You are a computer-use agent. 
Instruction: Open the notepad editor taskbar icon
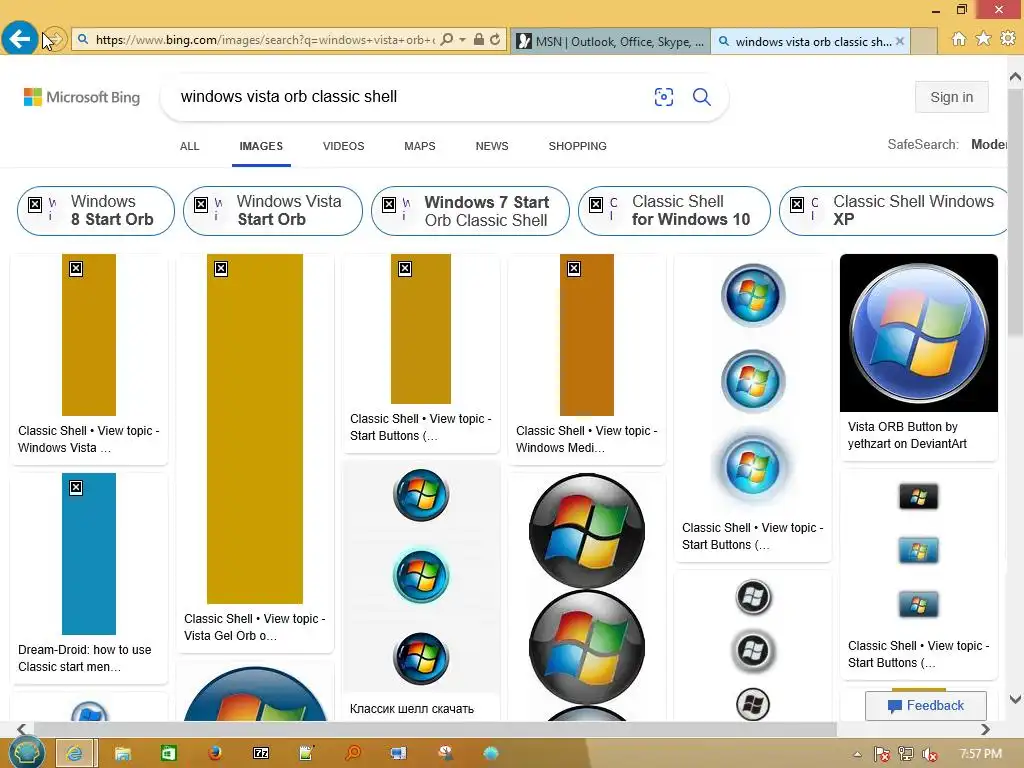pos(306,754)
